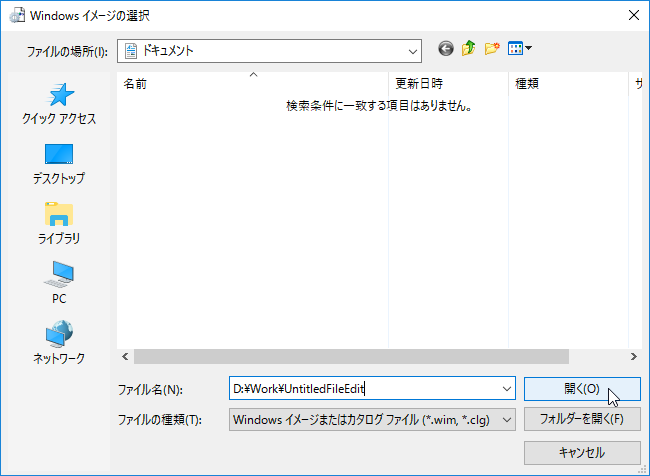This screenshot has width=650, height=476.
Task: Select PC in the places bar
Action: point(59,283)
